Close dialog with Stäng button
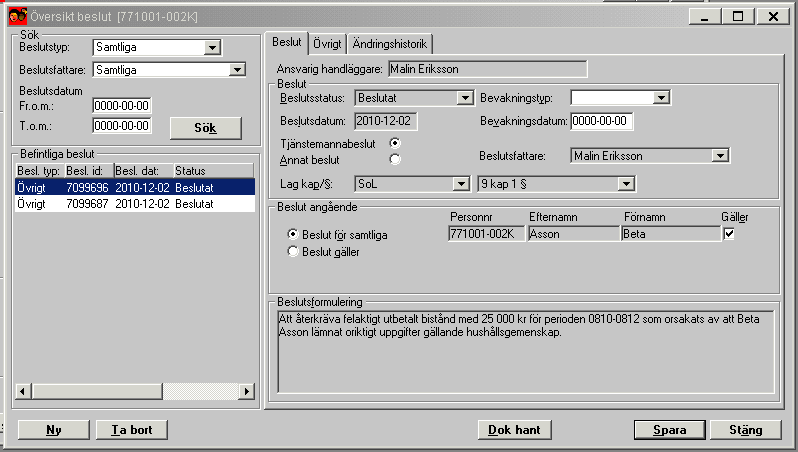Screen dimensions: 798x452 point(746,430)
